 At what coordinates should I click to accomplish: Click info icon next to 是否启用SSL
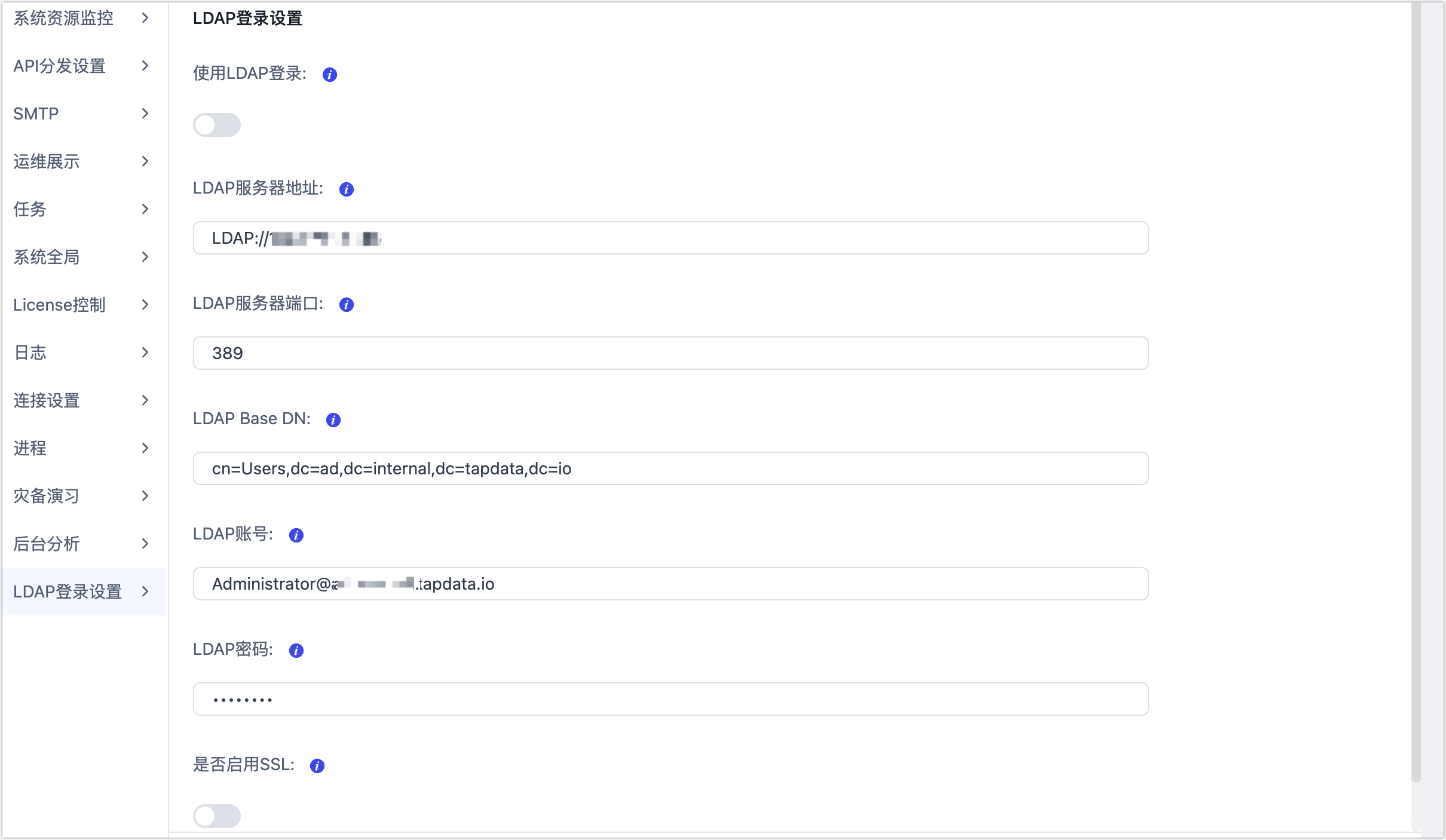click(317, 766)
